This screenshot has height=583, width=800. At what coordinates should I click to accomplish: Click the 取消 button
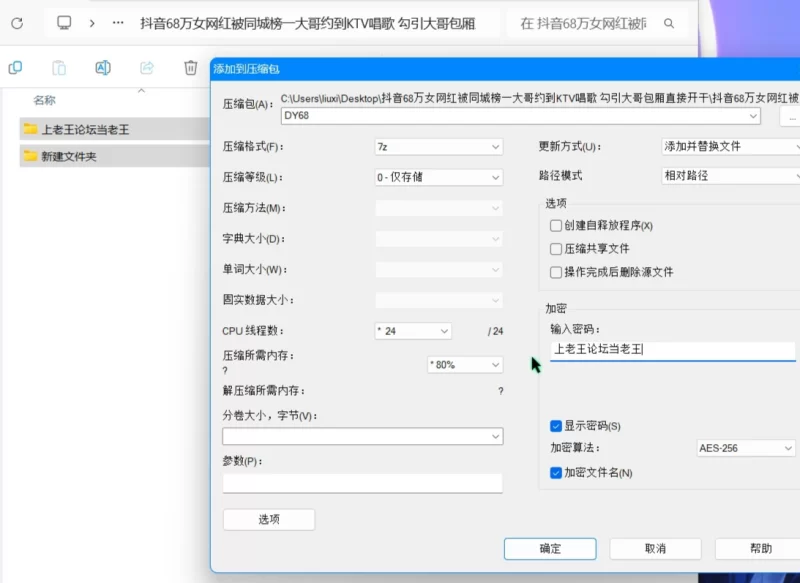tap(656, 549)
